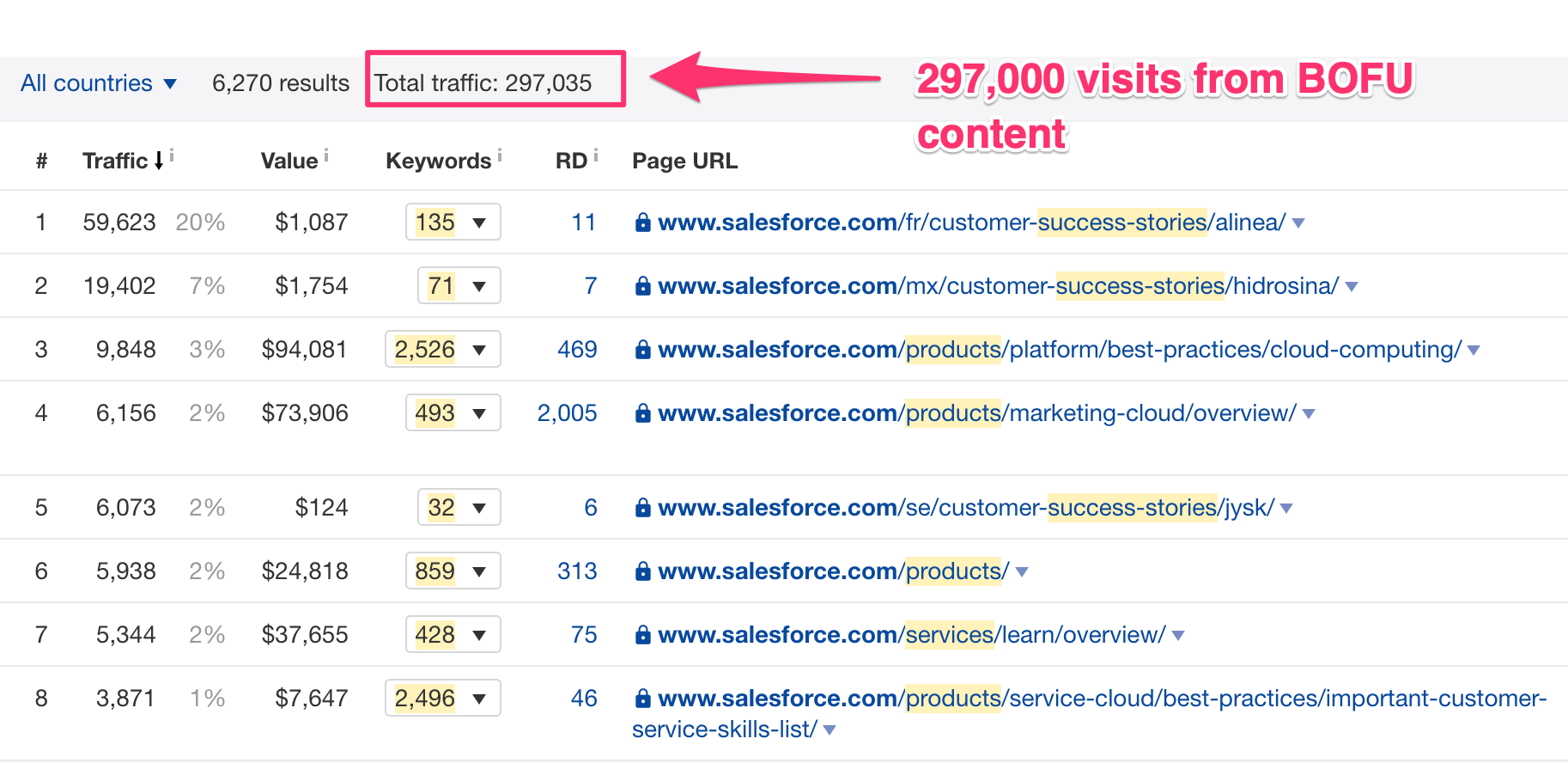Open the alinea customer success story URL

pos(972,223)
